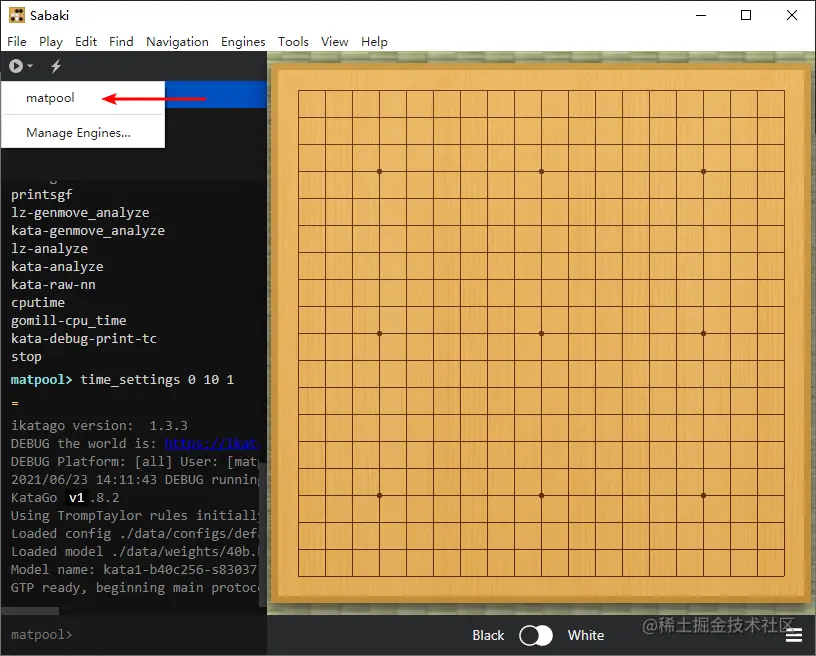Open the Engines menu

click(x=243, y=42)
